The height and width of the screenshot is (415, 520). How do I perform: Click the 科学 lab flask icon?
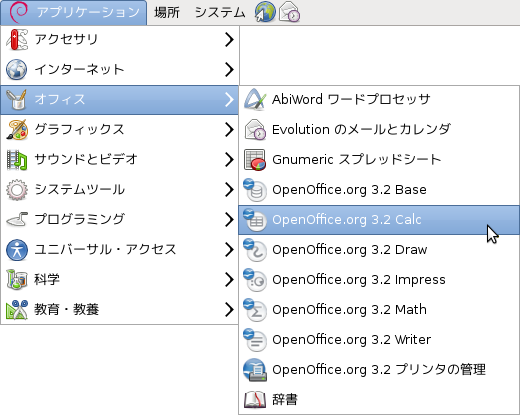[x=17, y=279]
